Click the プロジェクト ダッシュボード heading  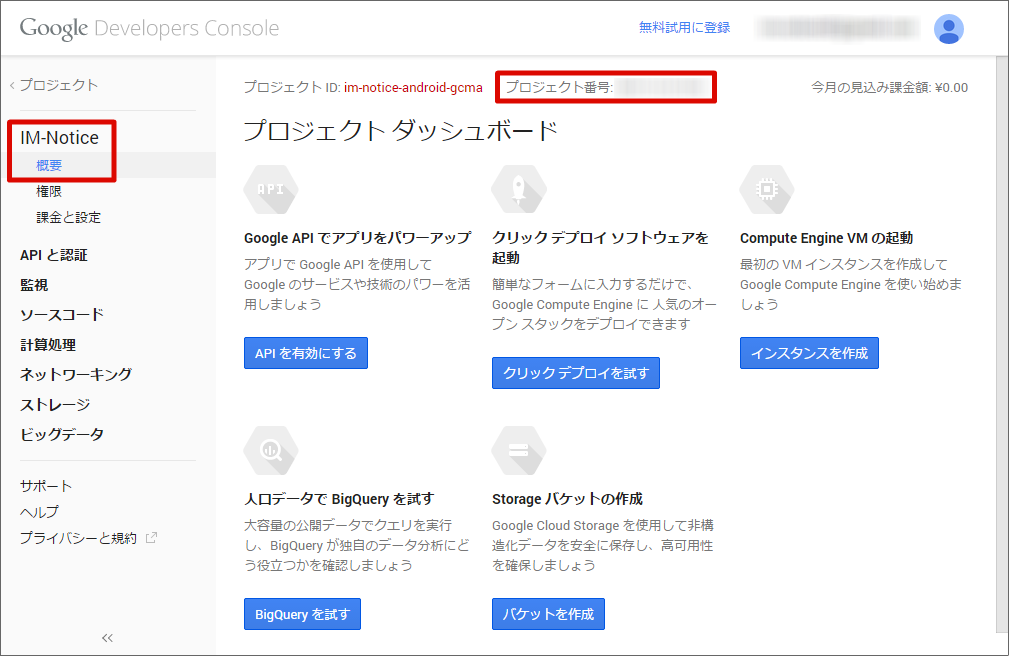coord(400,131)
